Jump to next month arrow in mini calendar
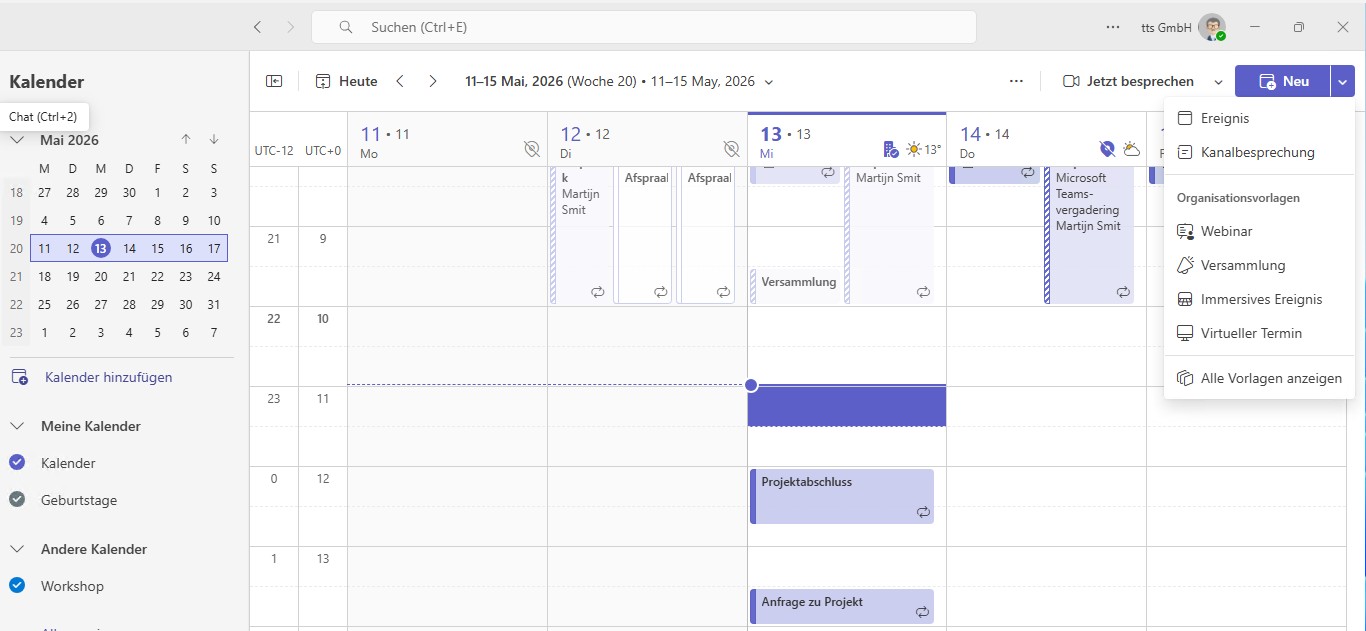This screenshot has width=1366, height=631. [214, 139]
